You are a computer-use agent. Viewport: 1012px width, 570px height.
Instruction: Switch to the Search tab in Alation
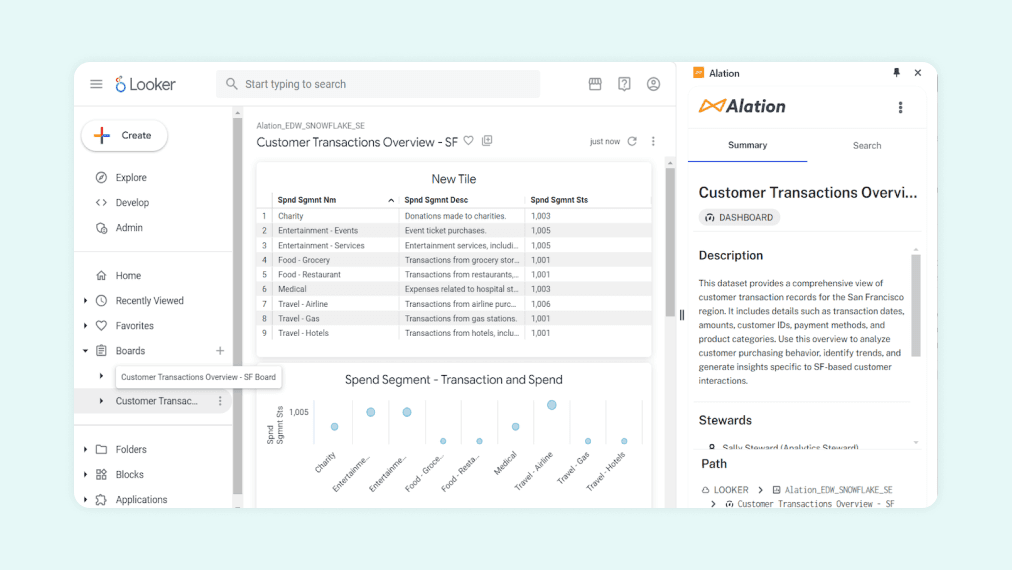pyautogui.click(x=867, y=145)
